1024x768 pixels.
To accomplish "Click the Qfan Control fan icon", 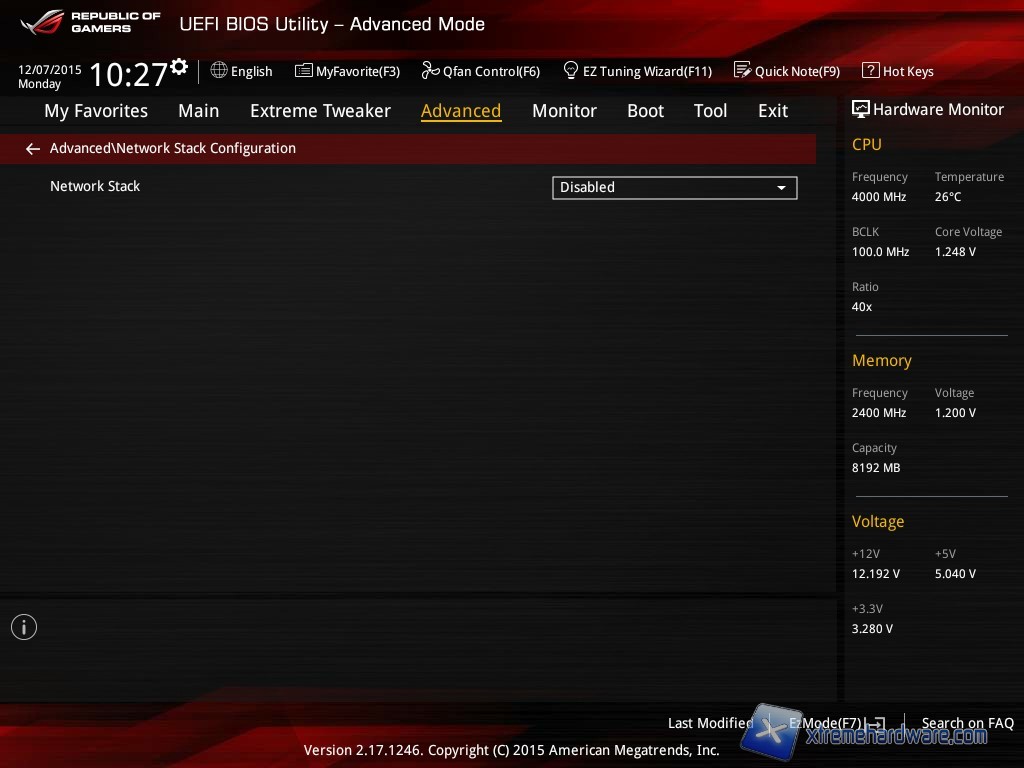I will click(430, 71).
